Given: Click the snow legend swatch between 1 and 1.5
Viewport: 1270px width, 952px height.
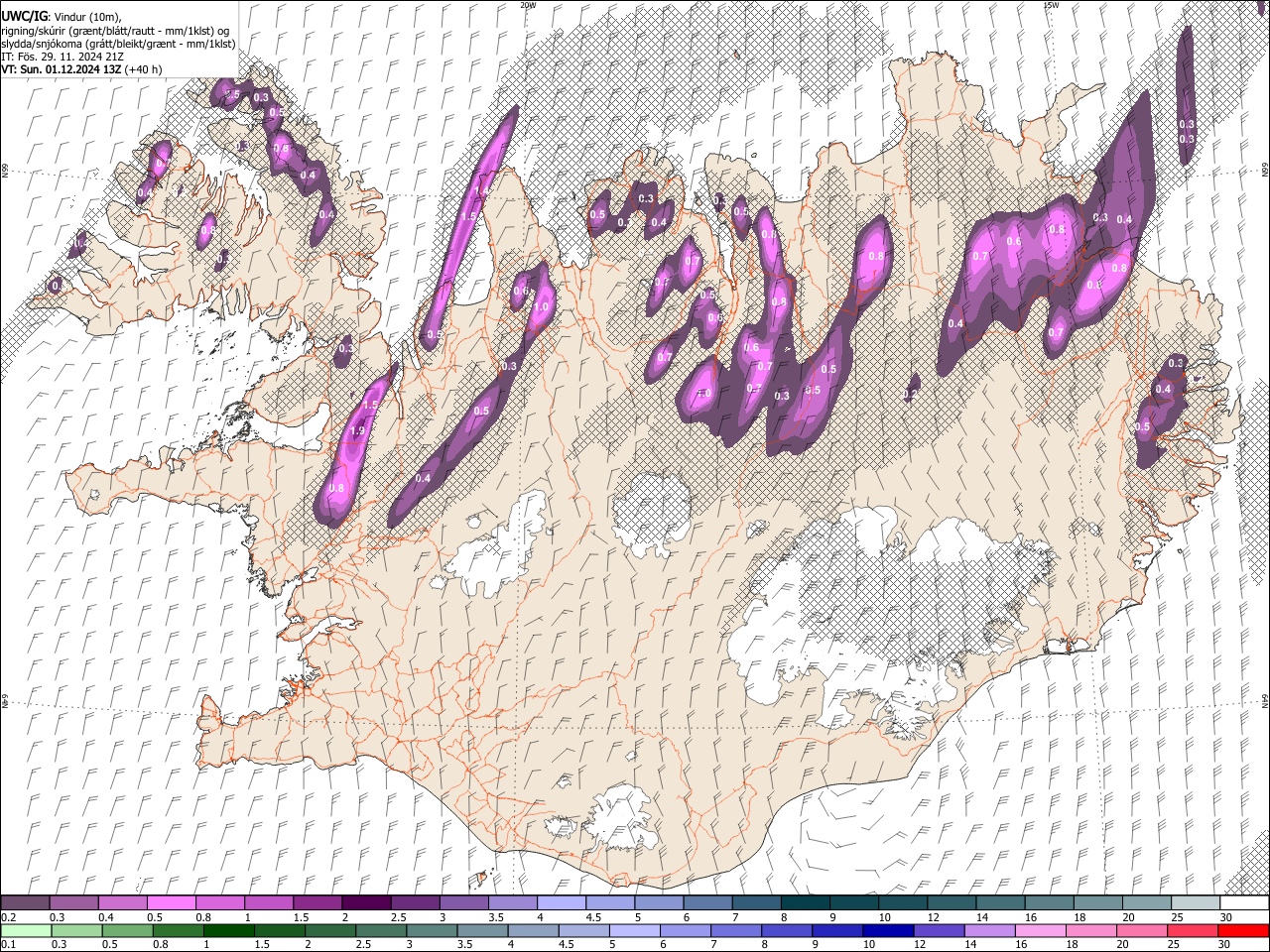Looking at the screenshot, I should tap(269, 902).
